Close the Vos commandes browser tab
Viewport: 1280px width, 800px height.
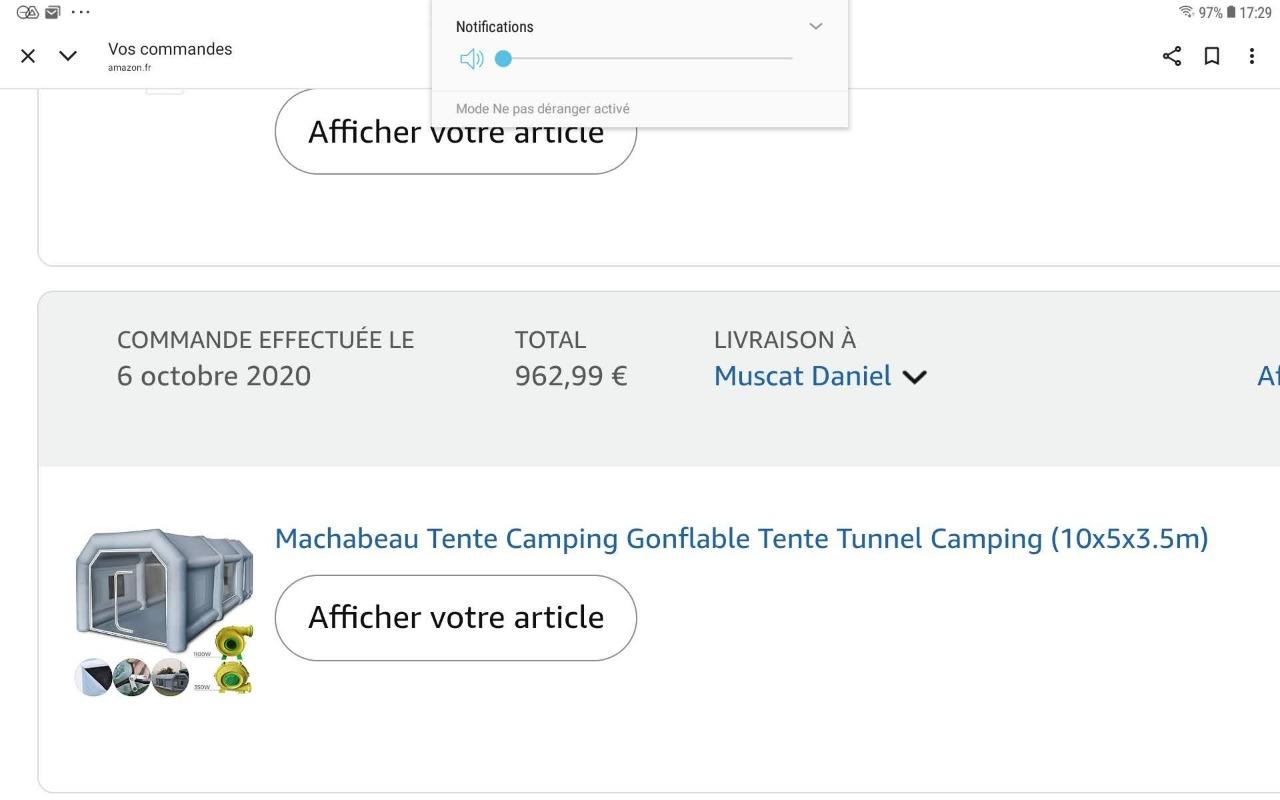click(28, 56)
